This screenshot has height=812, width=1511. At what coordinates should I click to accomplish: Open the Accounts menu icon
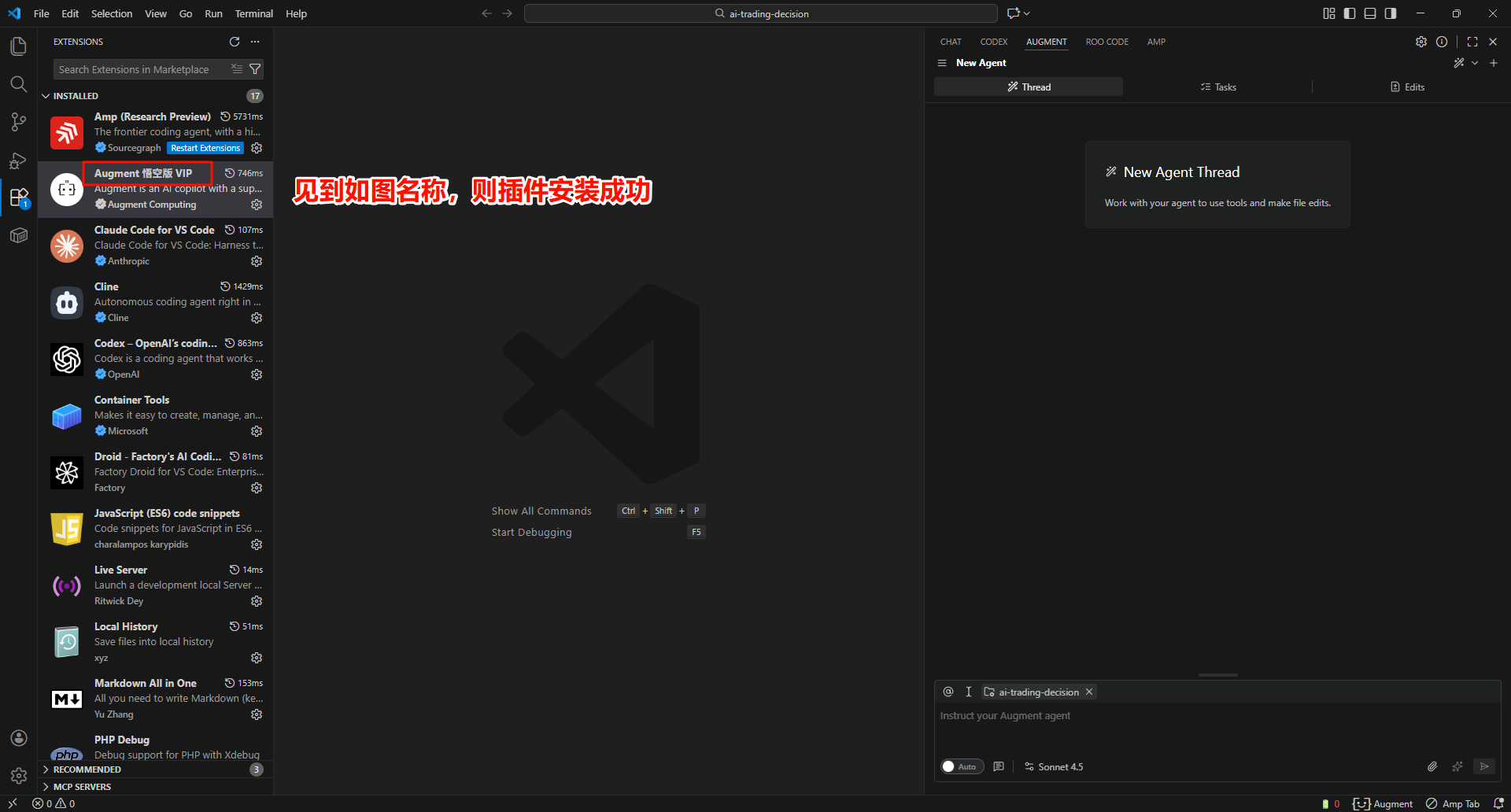(x=19, y=738)
